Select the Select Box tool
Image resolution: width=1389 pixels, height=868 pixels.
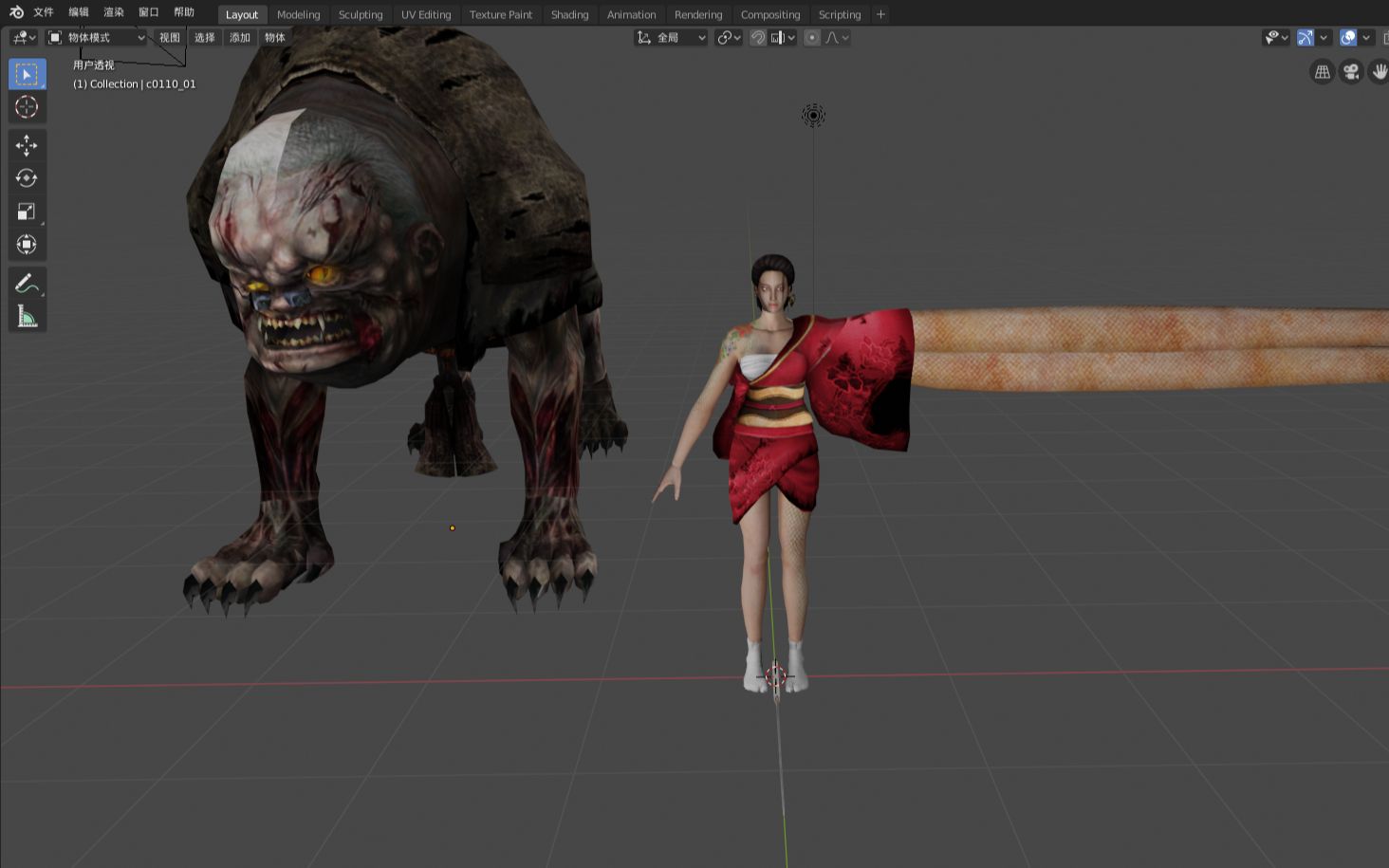click(x=27, y=74)
